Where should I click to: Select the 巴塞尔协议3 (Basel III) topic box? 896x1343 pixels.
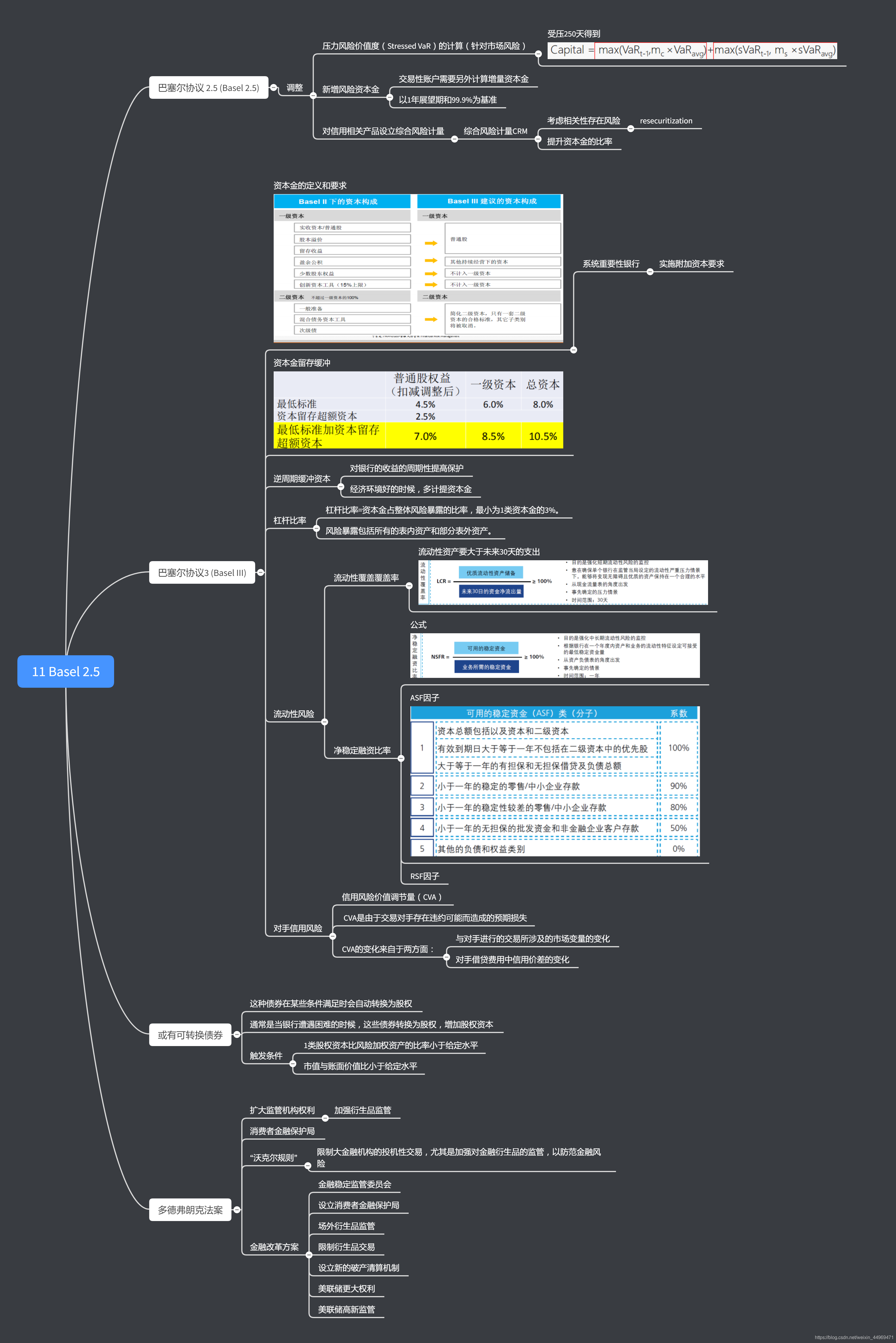tap(202, 573)
